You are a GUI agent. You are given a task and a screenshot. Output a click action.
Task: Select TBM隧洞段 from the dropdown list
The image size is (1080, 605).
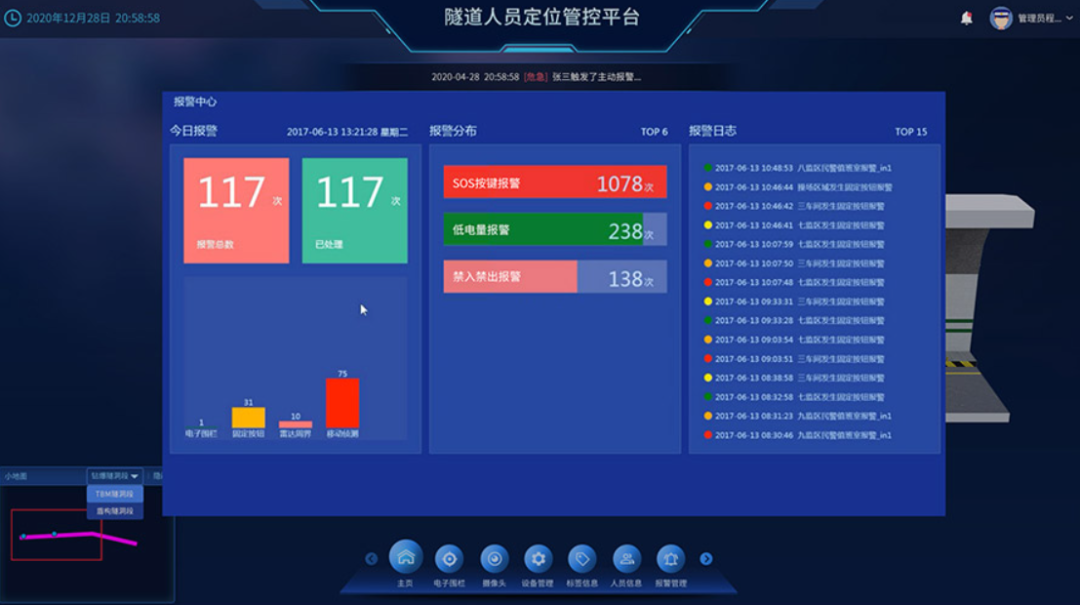point(114,494)
